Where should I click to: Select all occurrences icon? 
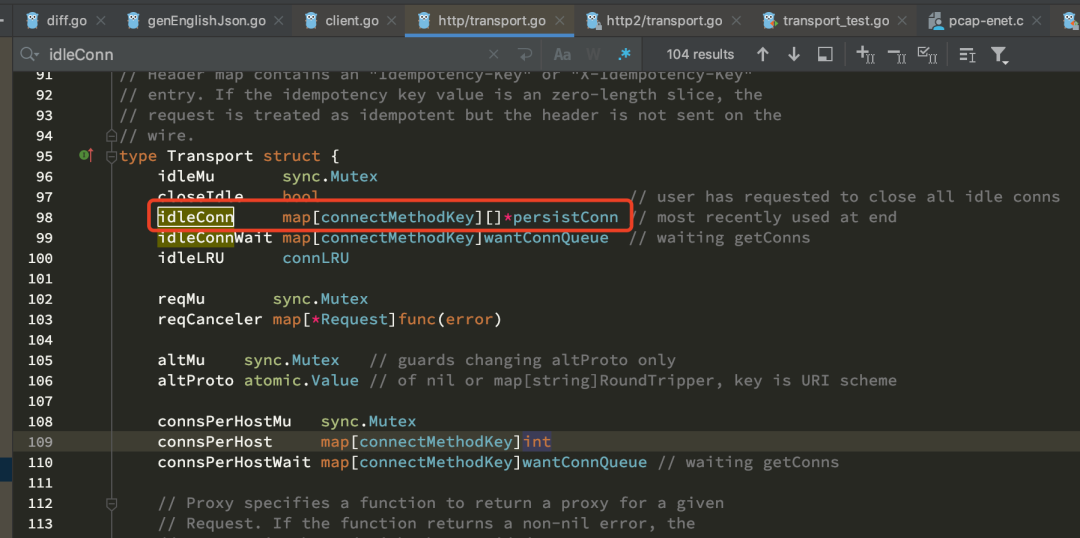click(x=928, y=54)
